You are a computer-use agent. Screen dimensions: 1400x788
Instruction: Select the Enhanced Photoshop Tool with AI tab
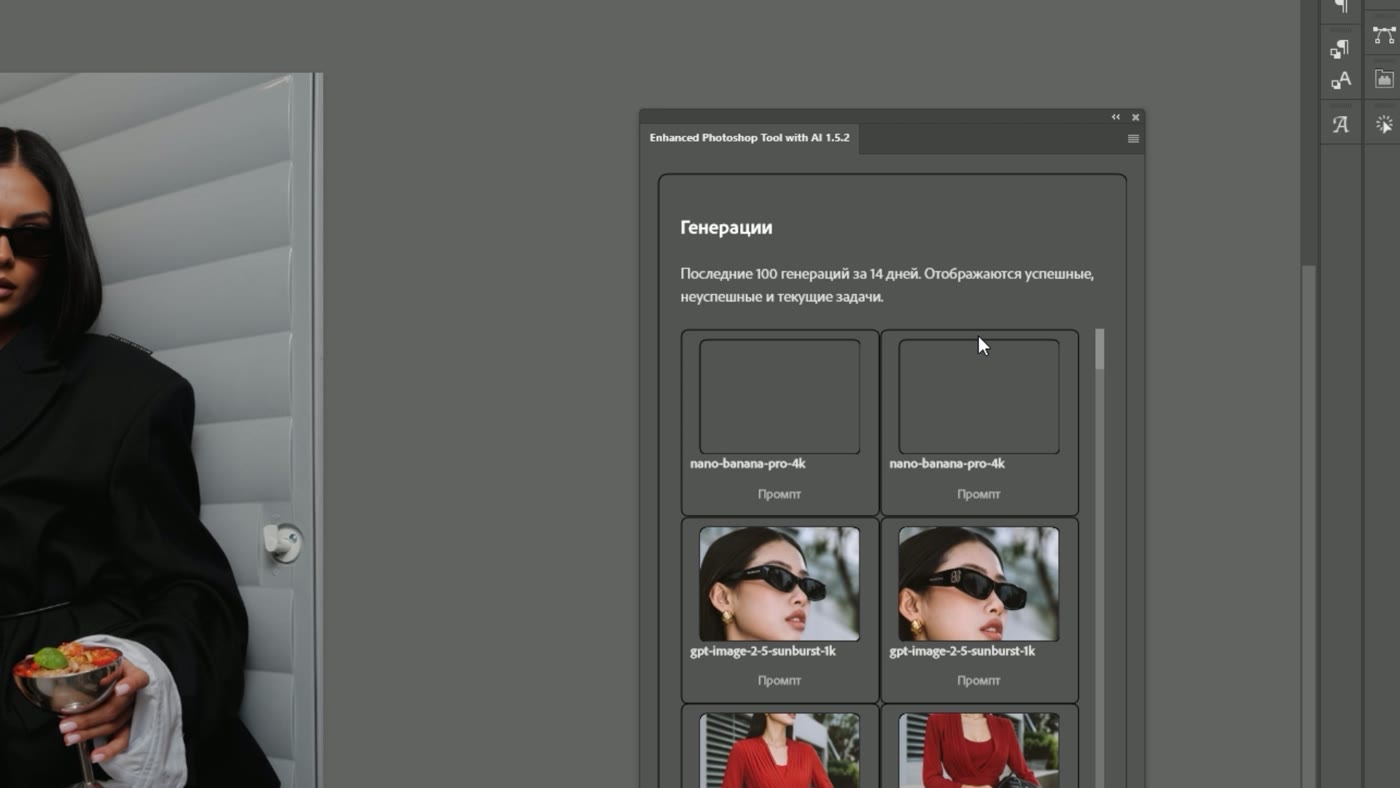pyautogui.click(x=749, y=138)
